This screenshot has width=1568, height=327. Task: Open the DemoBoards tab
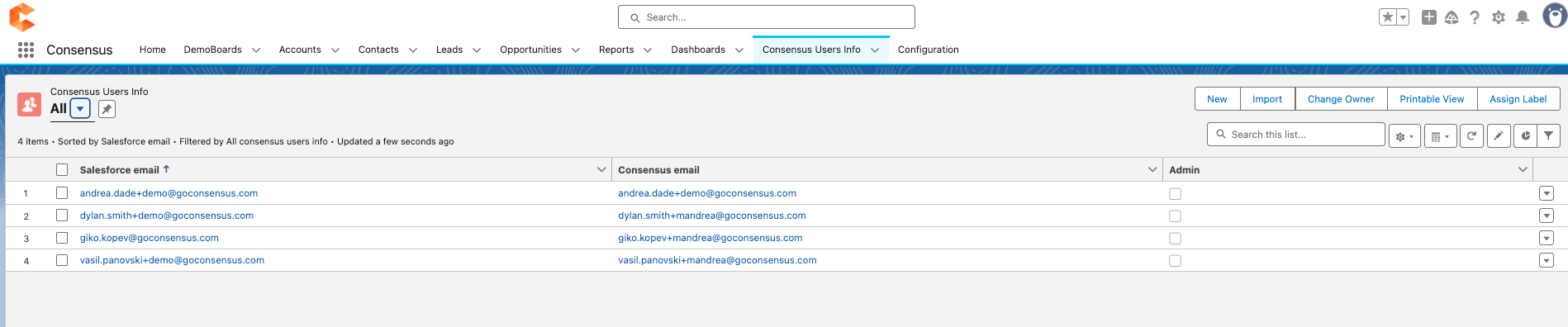(213, 50)
